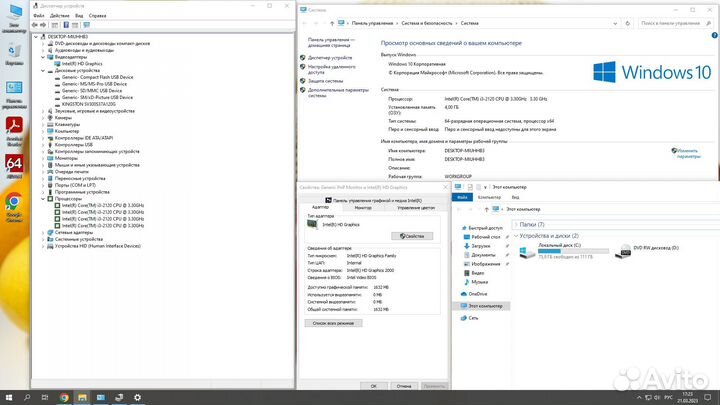Open the Компьютер ribbon tab in Explorer

point(489,197)
